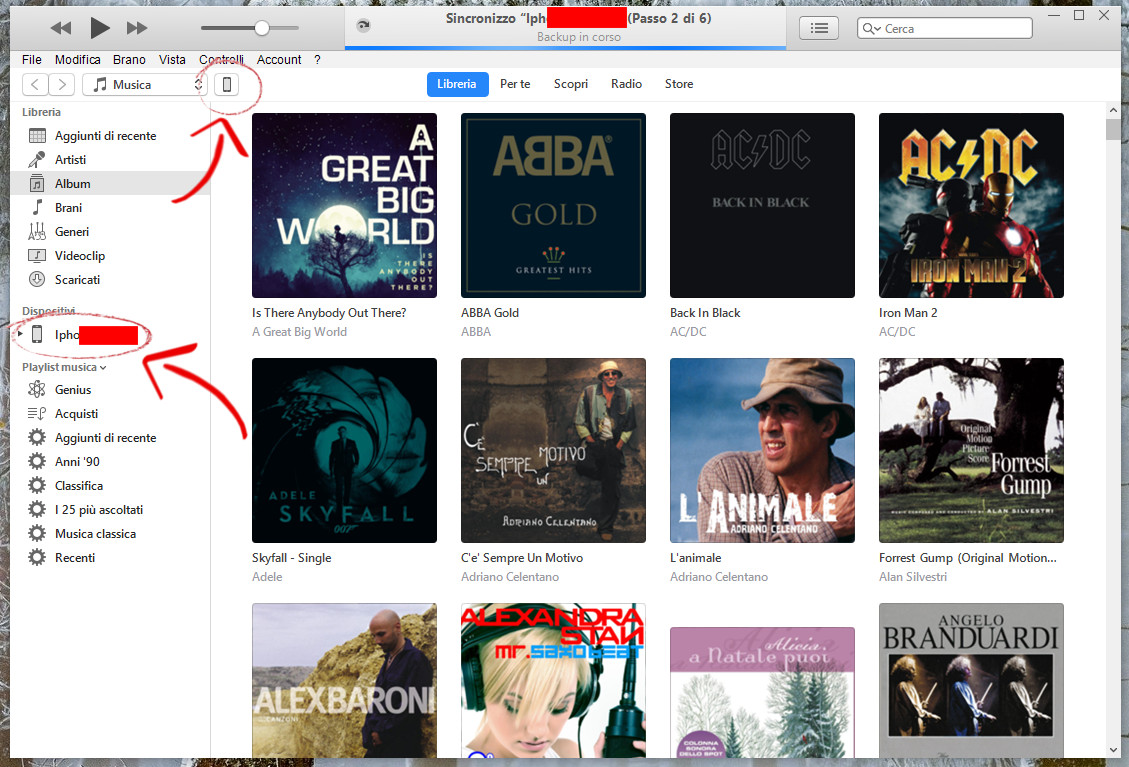1129x767 pixels.
Task: Open the Skyfall album cover
Action: point(344,450)
